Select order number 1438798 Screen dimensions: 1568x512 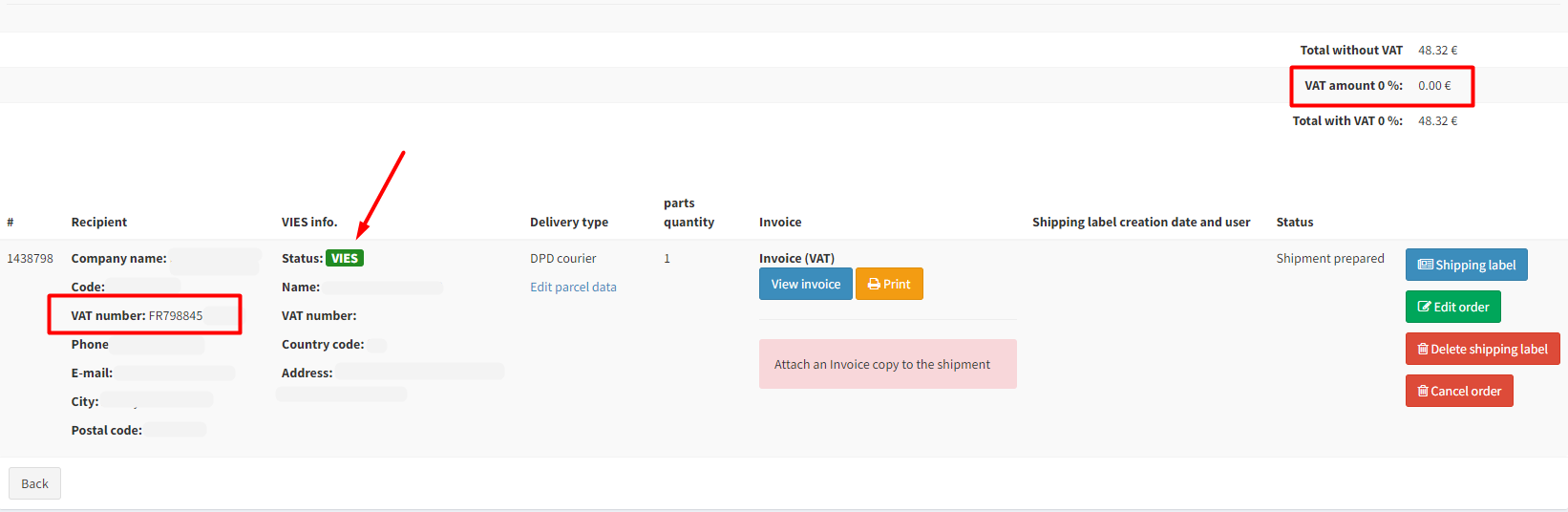point(31,258)
